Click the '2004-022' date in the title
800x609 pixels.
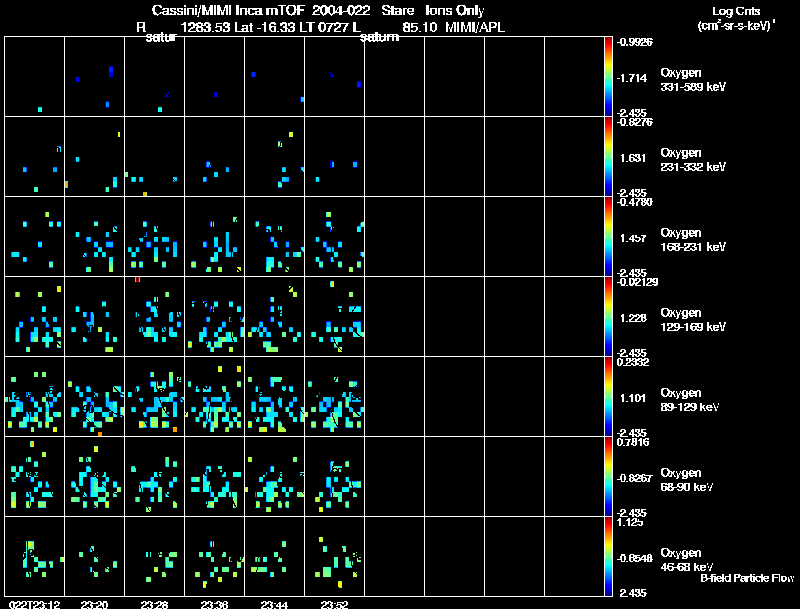coord(341,10)
